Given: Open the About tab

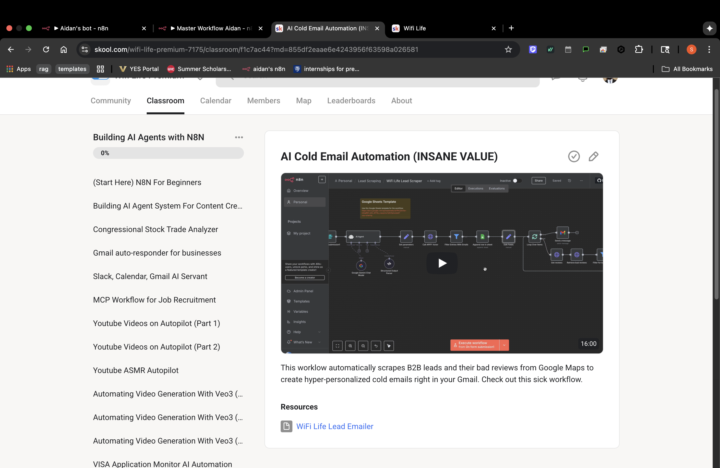Looking at the screenshot, I should (401, 101).
